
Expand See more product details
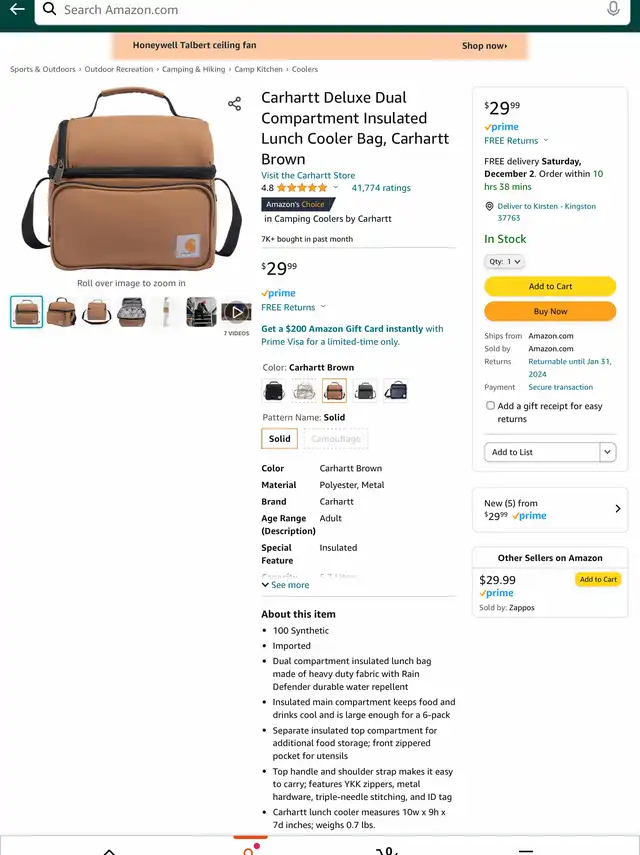285,585
